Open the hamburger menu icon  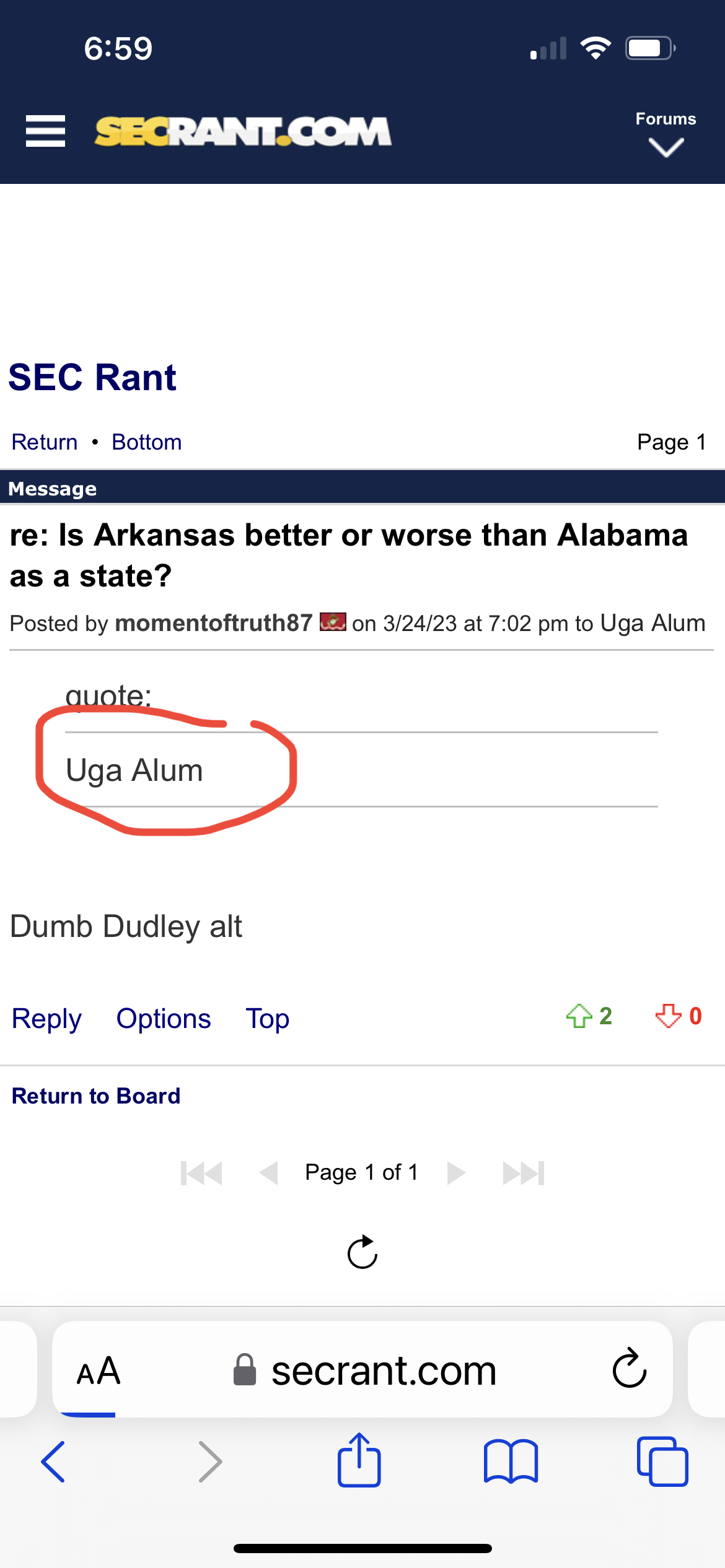click(45, 131)
